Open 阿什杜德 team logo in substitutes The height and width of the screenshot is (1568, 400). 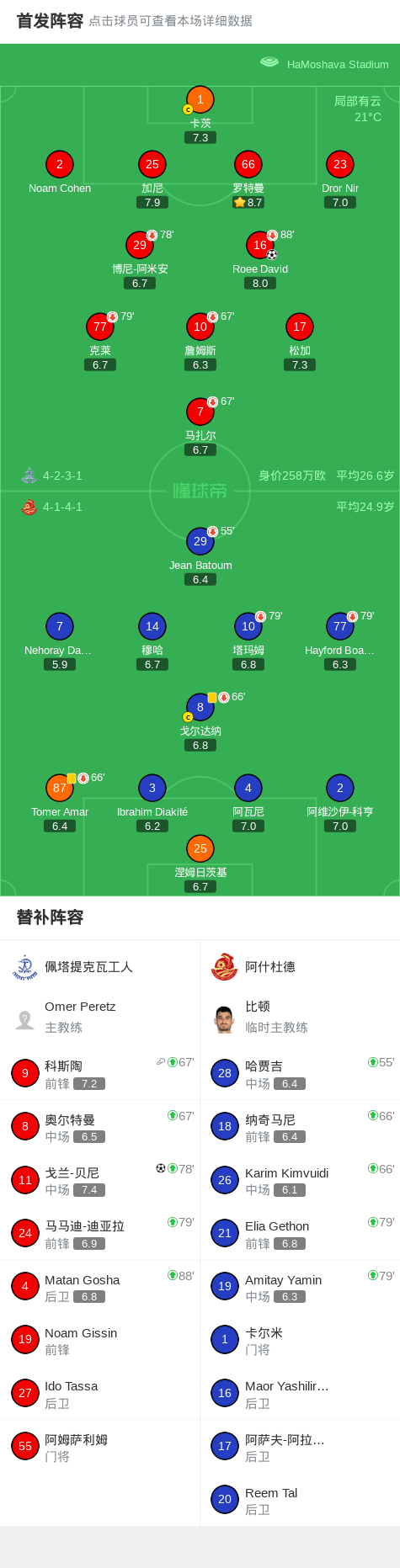pos(224,967)
